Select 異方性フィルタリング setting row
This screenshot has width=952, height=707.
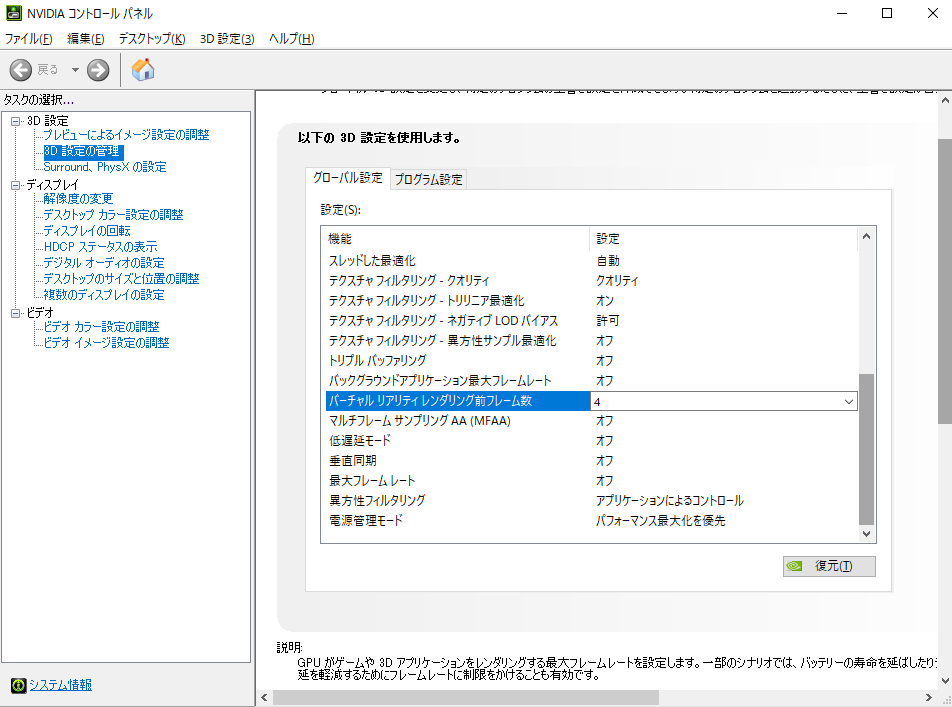pos(592,502)
